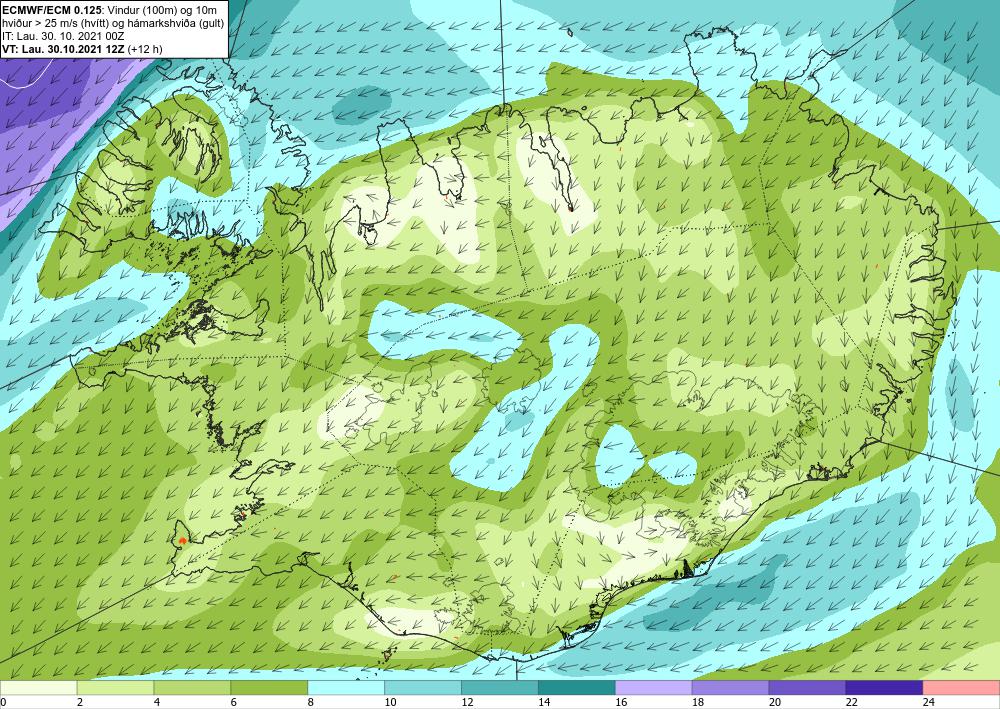Viewport: 1000px width, 709px height.
Task: Click the '(+12 h)' forecast offset text
Action: pos(145,49)
